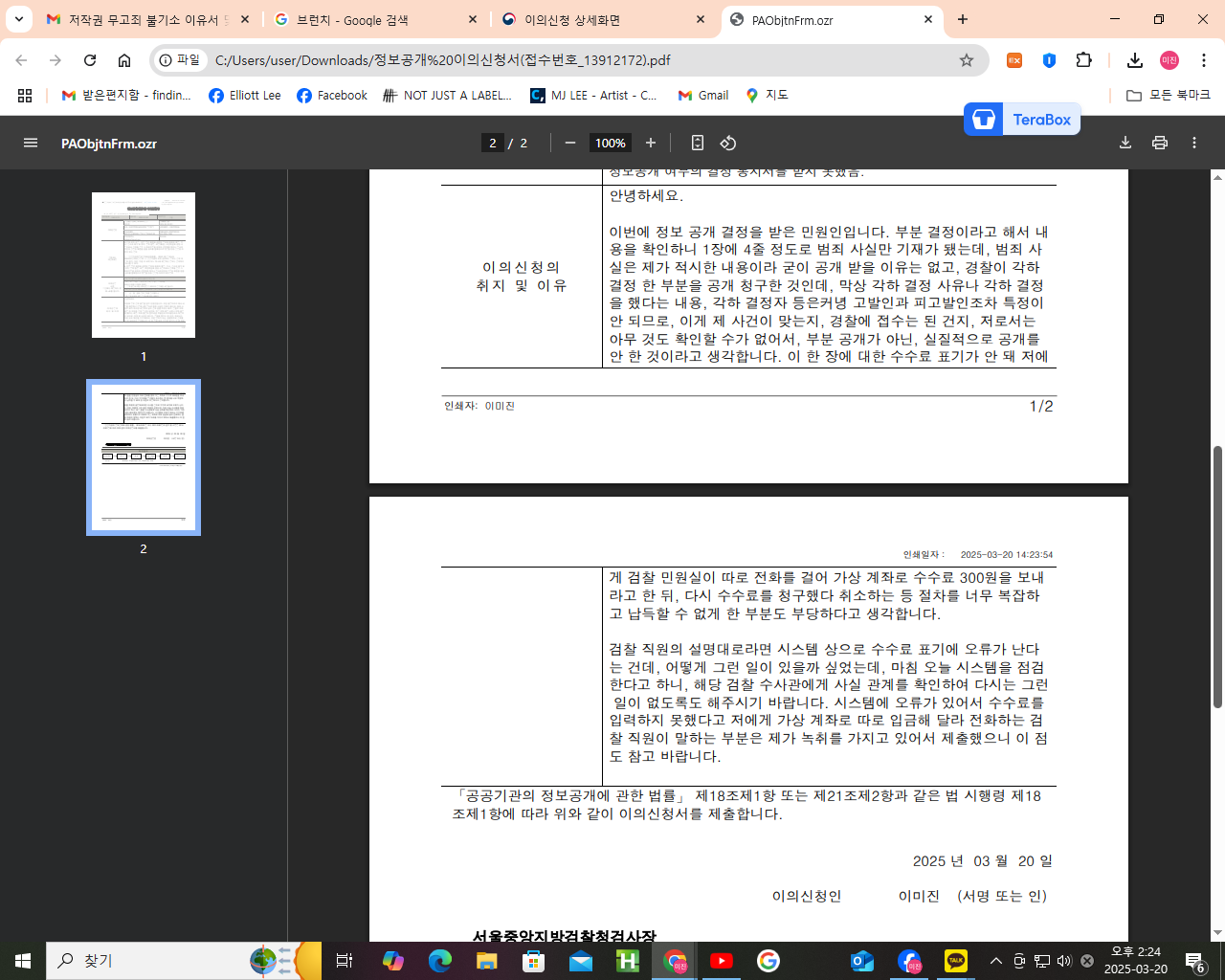This screenshot has height=980, width=1225.
Task: Open KakaoTalk from the taskbar
Action: pos(955,961)
